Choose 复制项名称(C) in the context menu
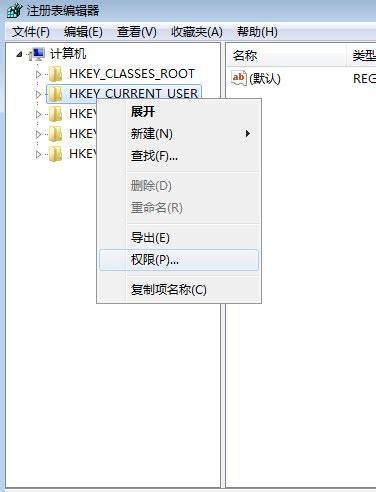Image resolution: width=376 pixels, height=492 pixels. click(x=179, y=289)
